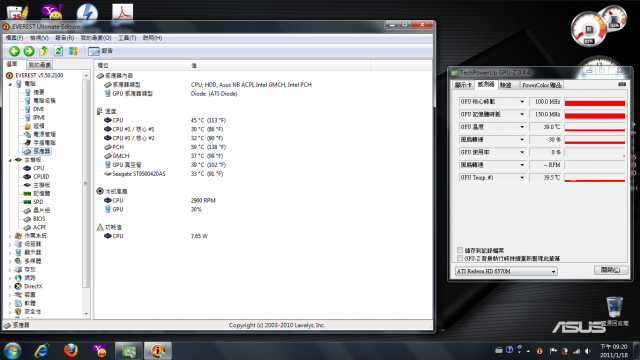
Task: Open the GPU temperature 39.0°C sensor dropdown
Action: click(522, 127)
